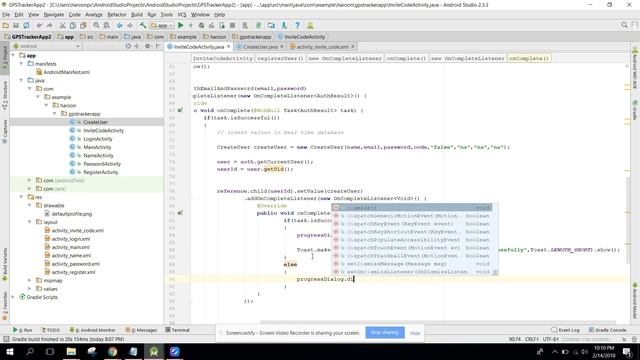Viewport: 640px width, 360px height.
Task: Expand Gradle Scripts node
Action: (x=13, y=297)
